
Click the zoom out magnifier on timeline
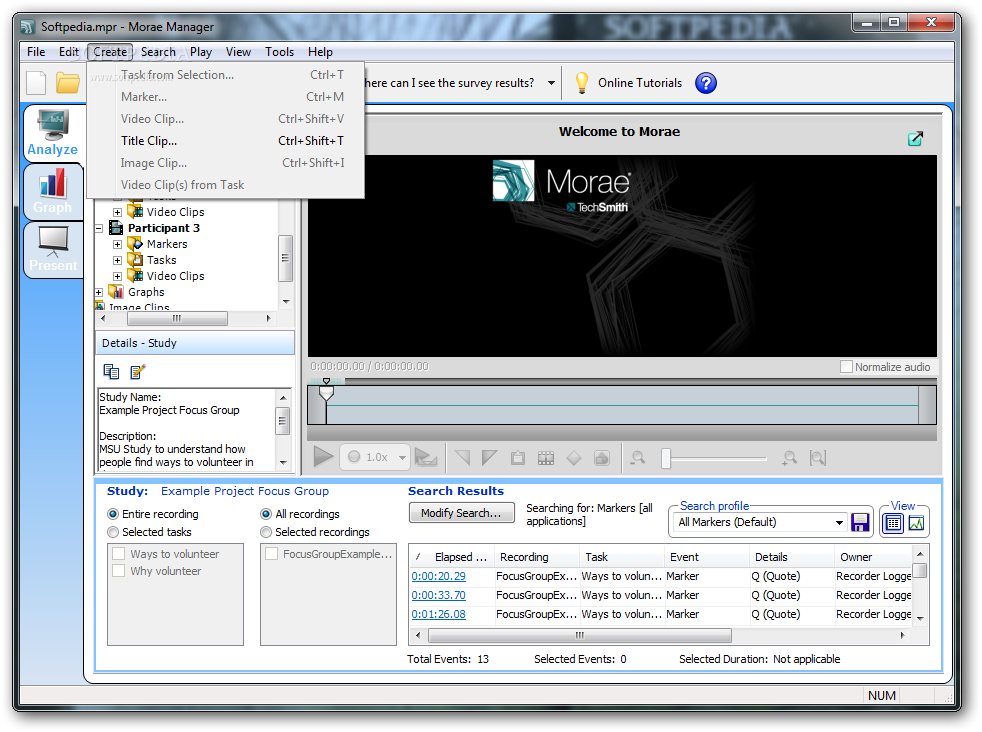pyautogui.click(x=638, y=458)
